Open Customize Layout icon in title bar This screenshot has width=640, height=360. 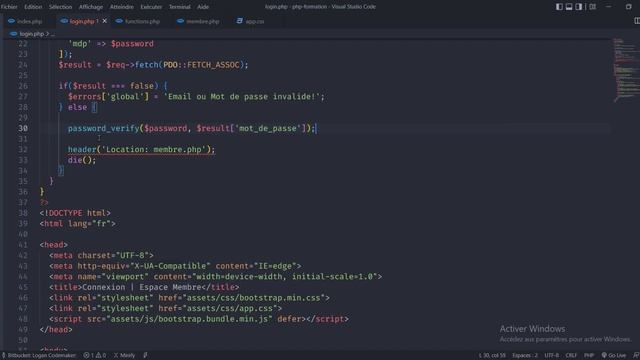pos(592,7)
